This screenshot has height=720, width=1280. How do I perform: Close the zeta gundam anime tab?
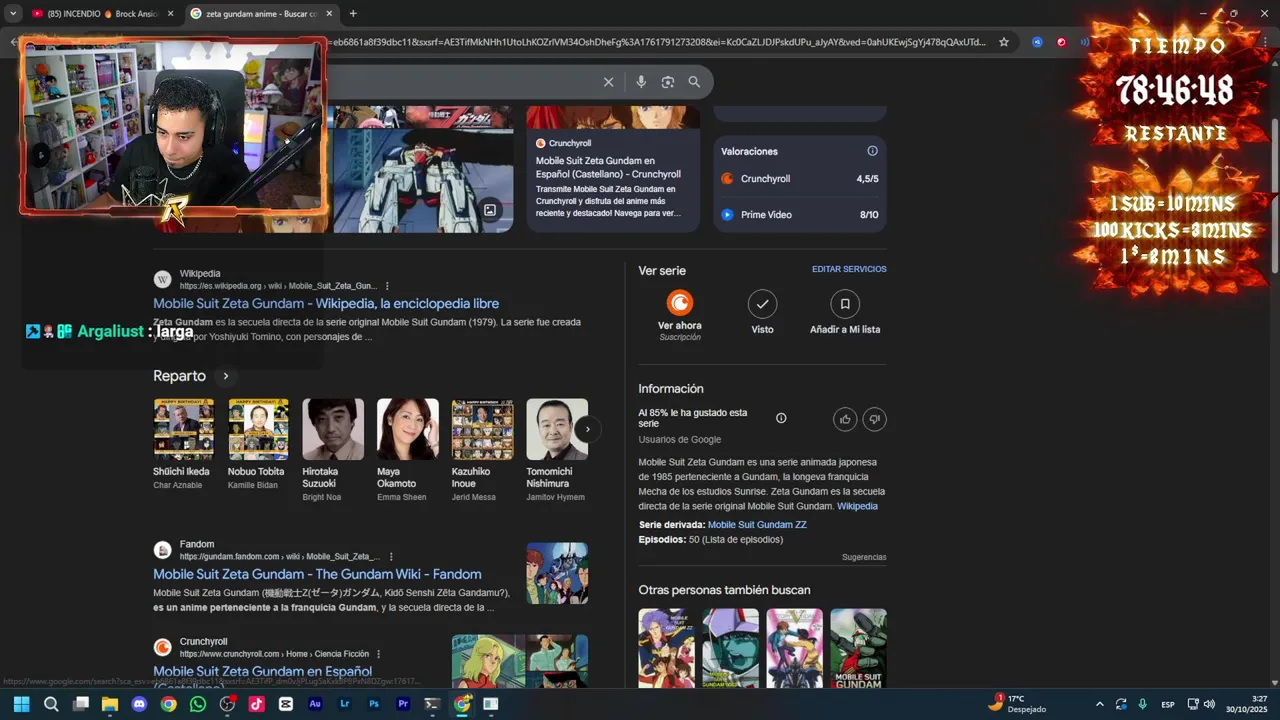tap(329, 14)
